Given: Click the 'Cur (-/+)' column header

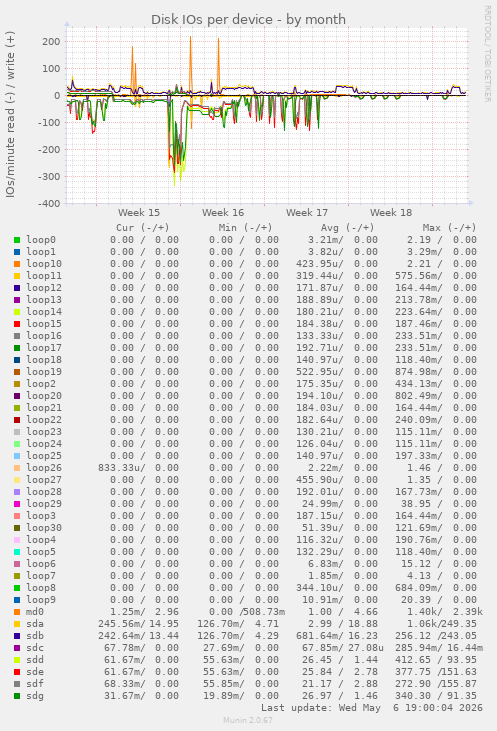Looking at the screenshot, I should click(143, 228).
